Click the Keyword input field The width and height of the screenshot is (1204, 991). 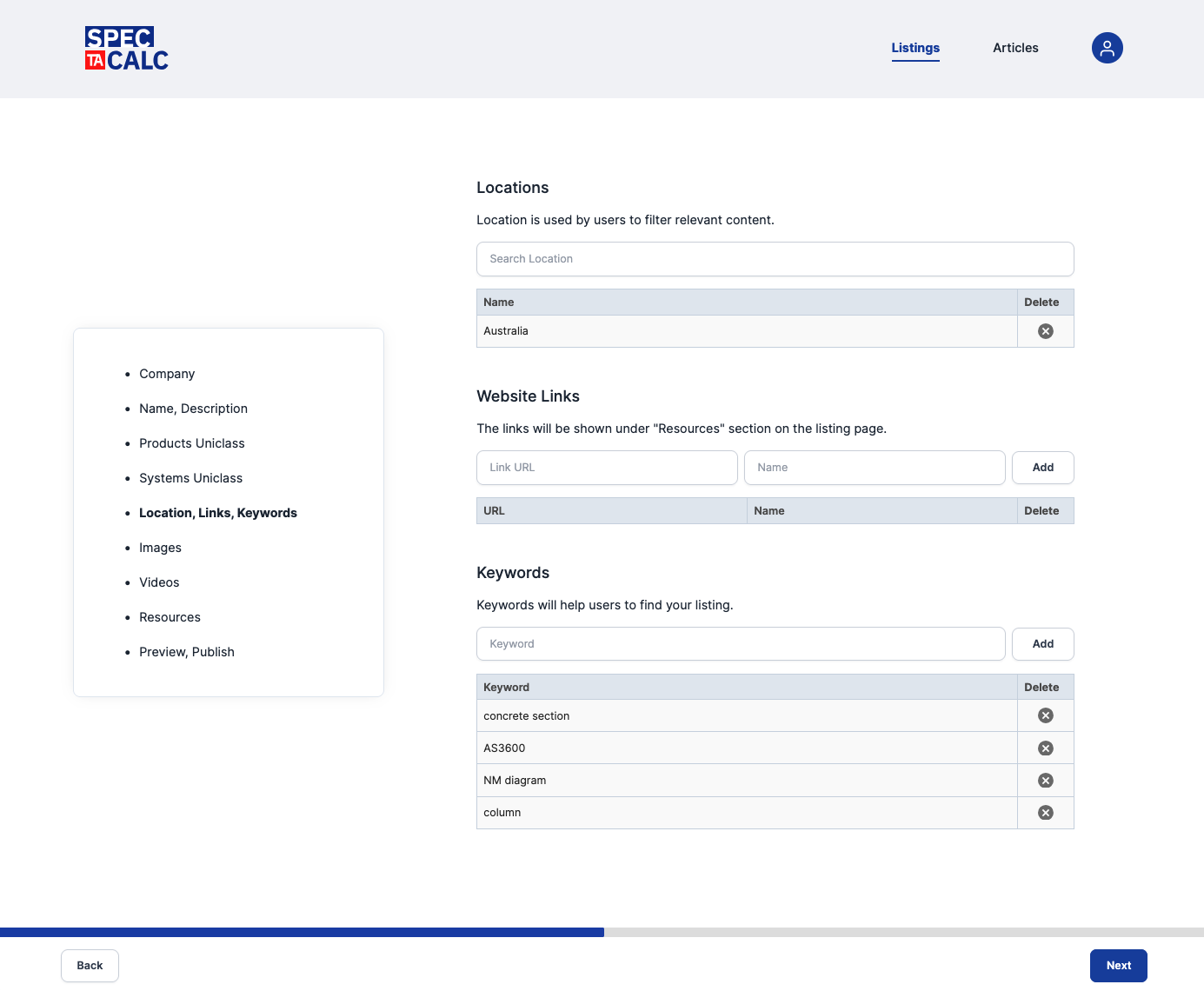click(741, 644)
